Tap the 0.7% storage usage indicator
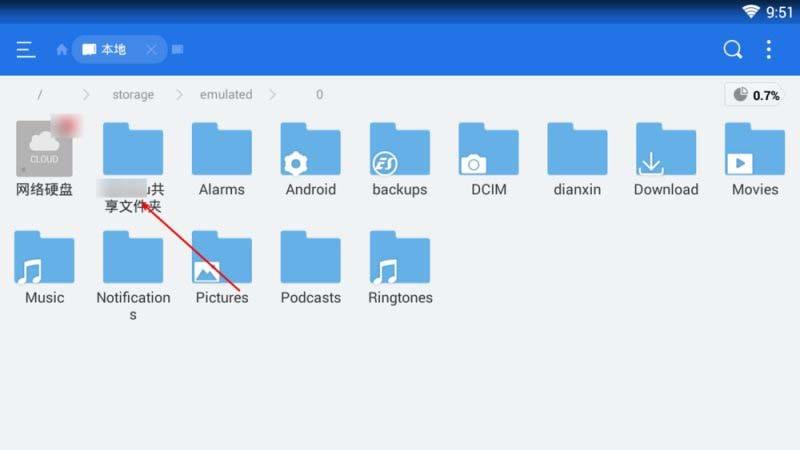 pyautogui.click(x=755, y=95)
